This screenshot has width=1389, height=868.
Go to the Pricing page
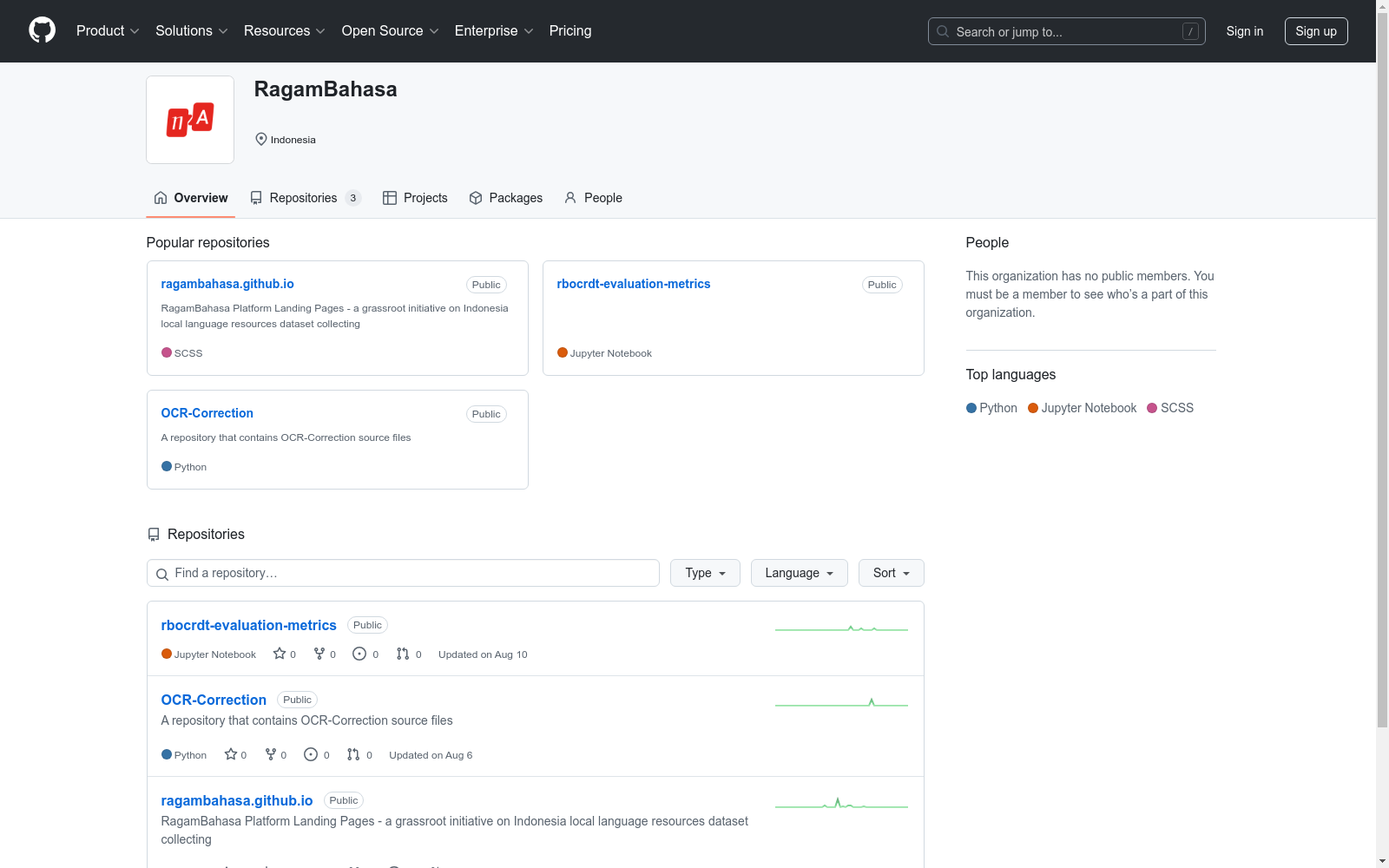pyautogui.click(x=570, y=31)
